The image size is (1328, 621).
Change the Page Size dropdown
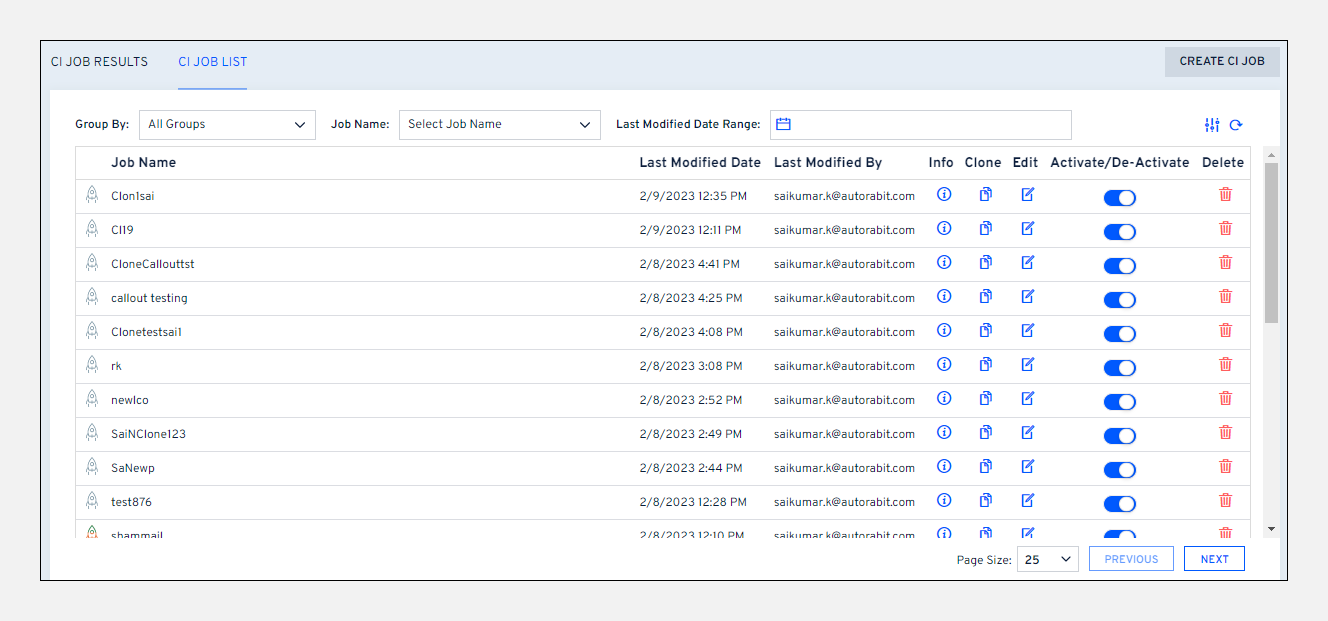pos(1047,559)
